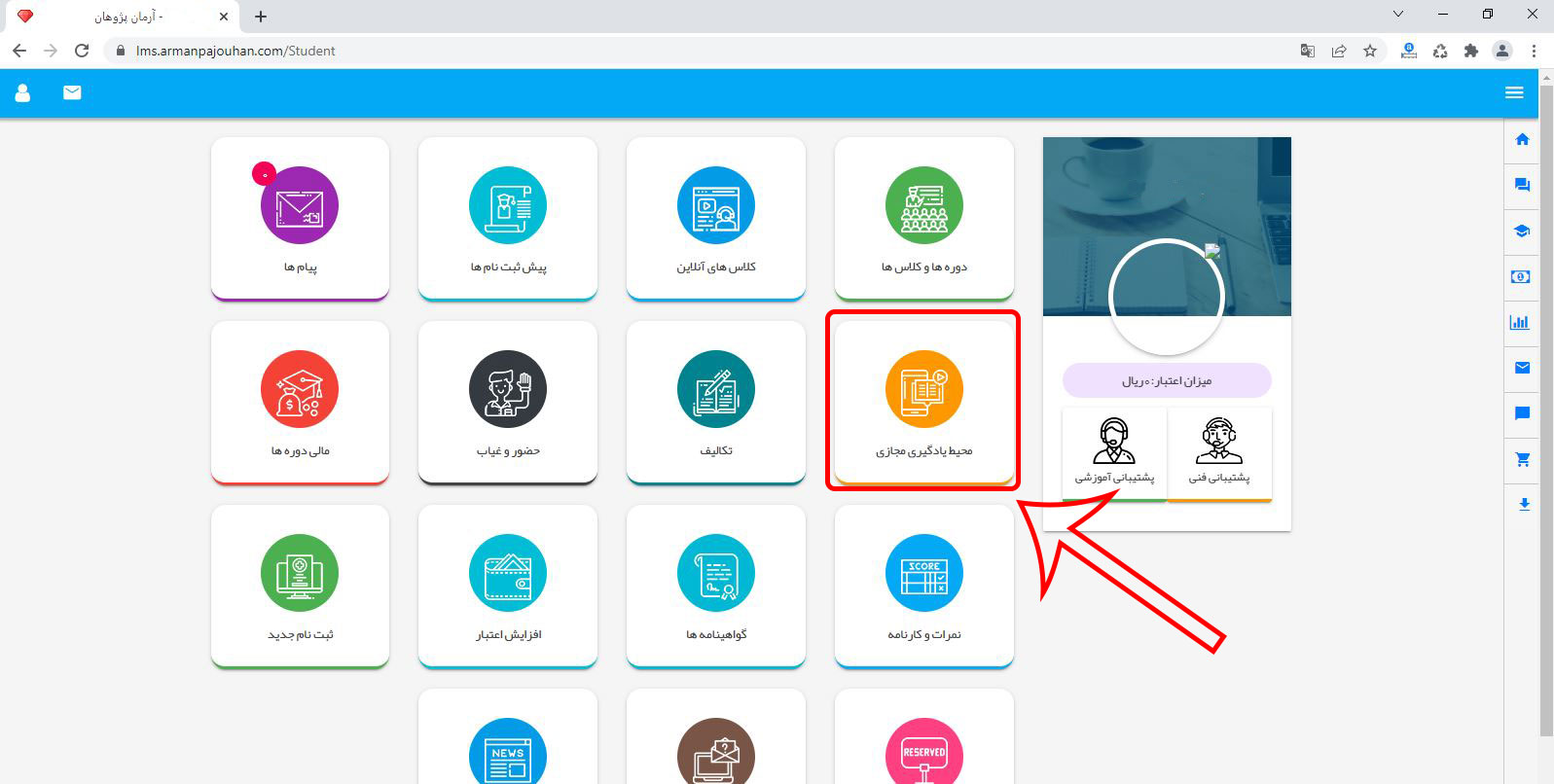Screen dimensions: 1554x784
Task: Bookmark this page with the star icon
Action: pos(1370,51)
